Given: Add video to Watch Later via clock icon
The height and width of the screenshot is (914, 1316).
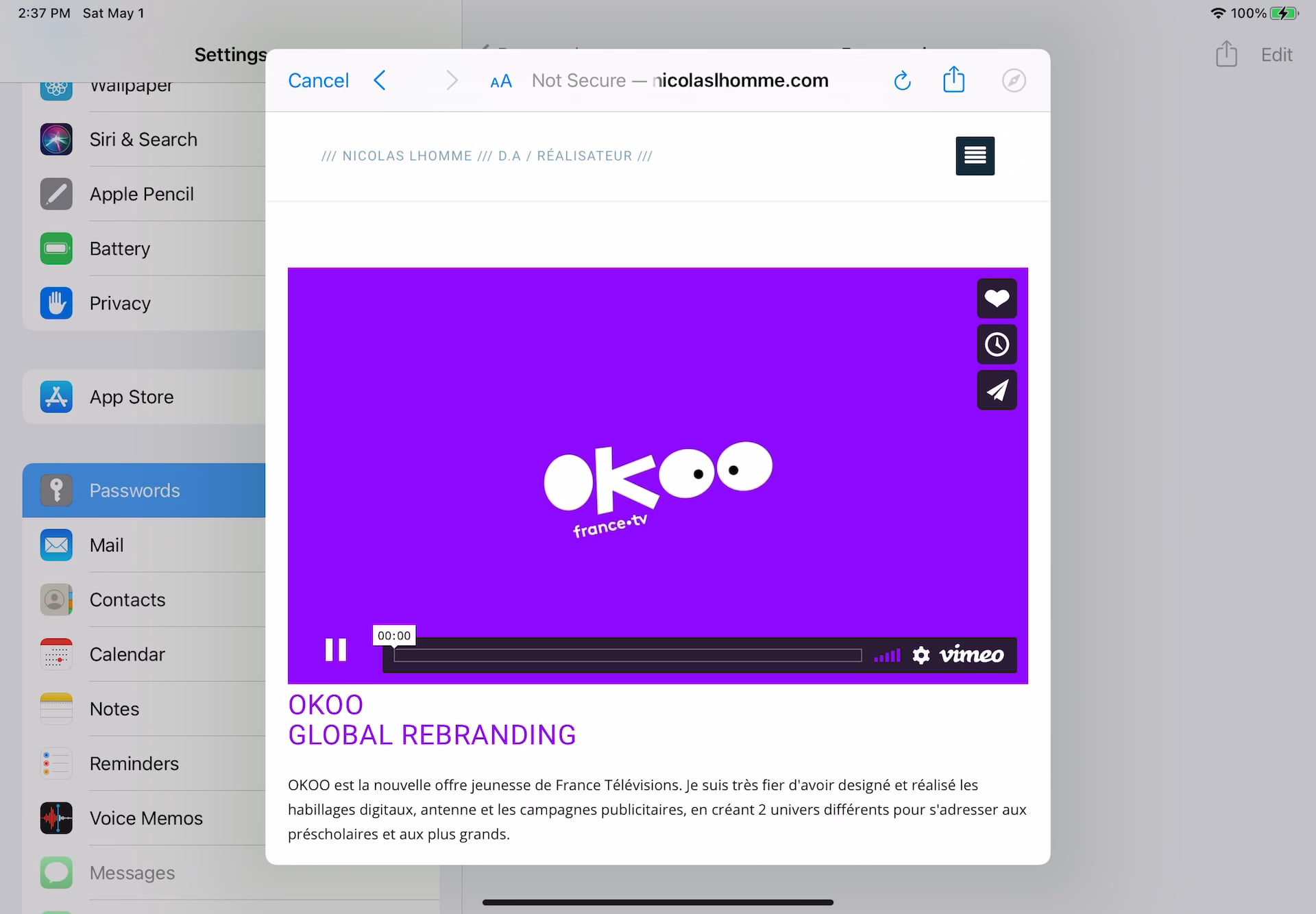Looking at the screenshot, I should point(997,344).
